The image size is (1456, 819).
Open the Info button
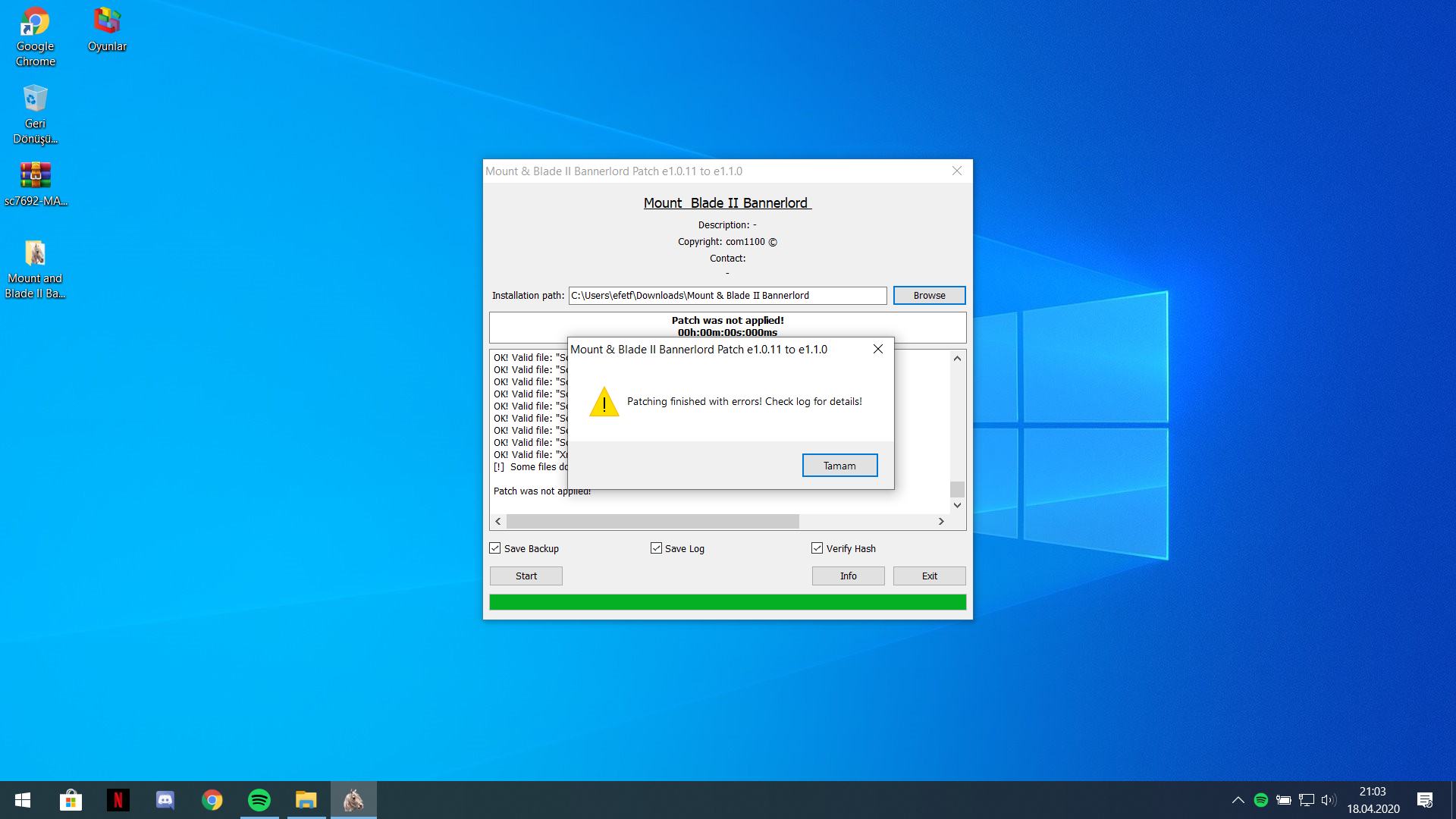(x=848, y=576)
